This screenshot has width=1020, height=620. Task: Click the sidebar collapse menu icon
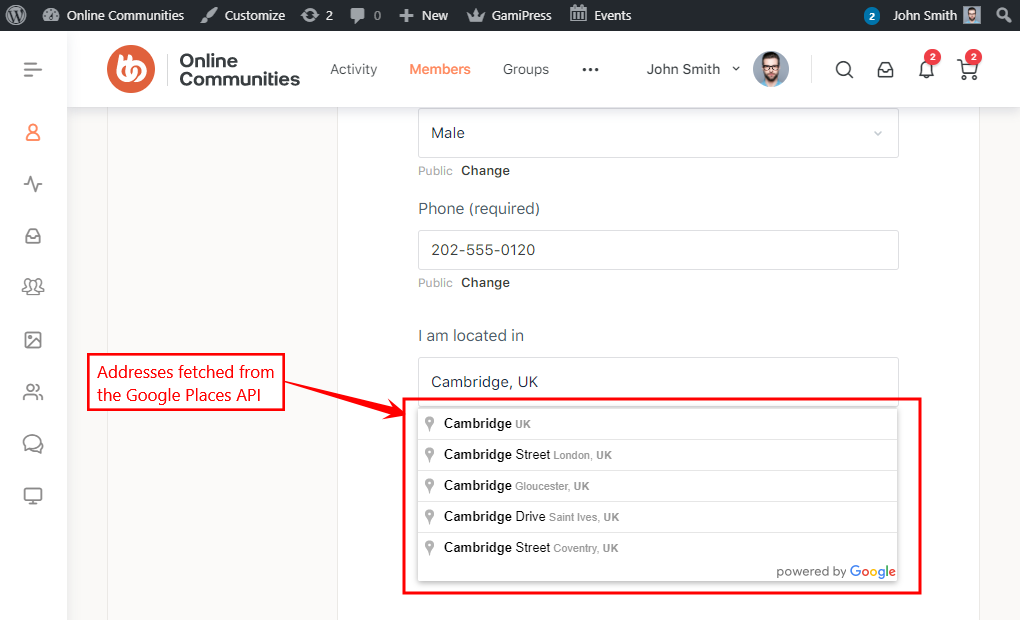coord(33,70)
